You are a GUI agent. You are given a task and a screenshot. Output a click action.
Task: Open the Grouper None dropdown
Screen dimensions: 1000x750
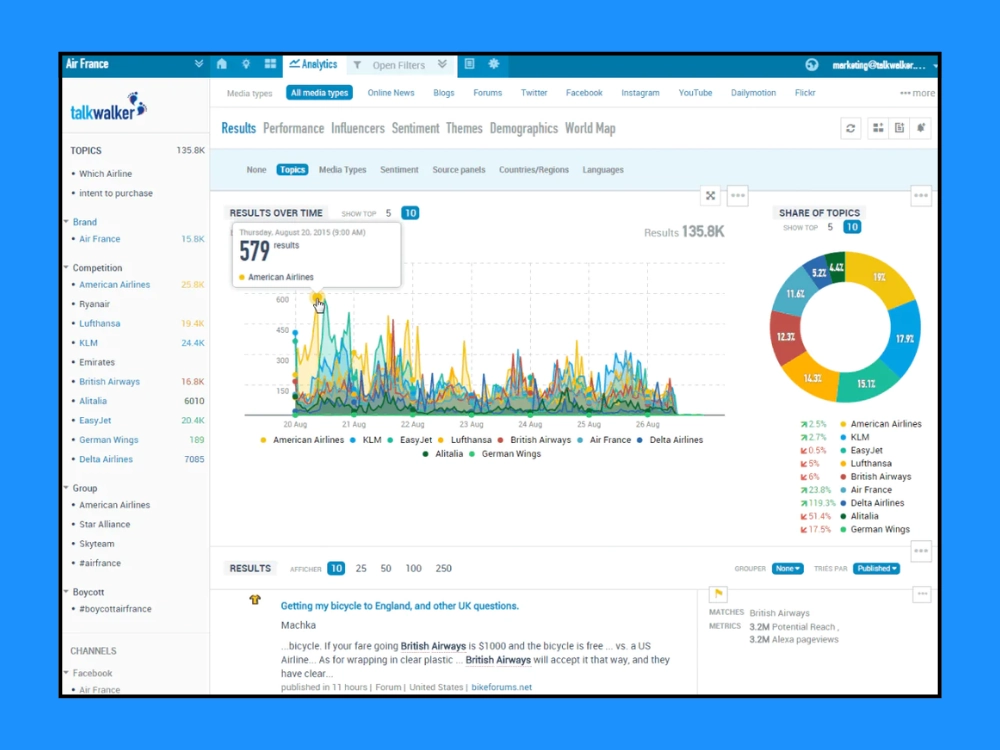pyautogui.click(x=788, y=568)
